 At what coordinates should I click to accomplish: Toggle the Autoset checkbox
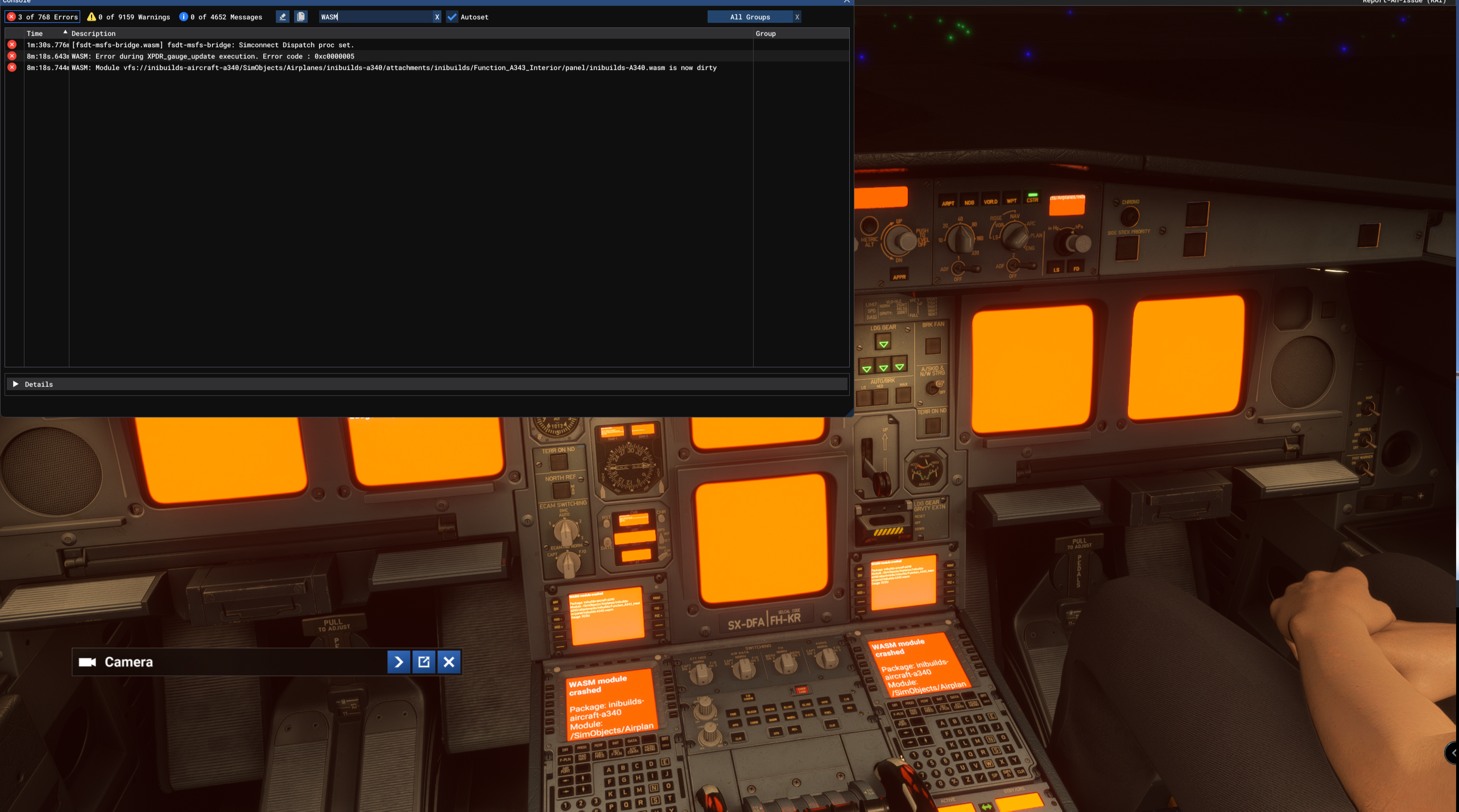452,17
